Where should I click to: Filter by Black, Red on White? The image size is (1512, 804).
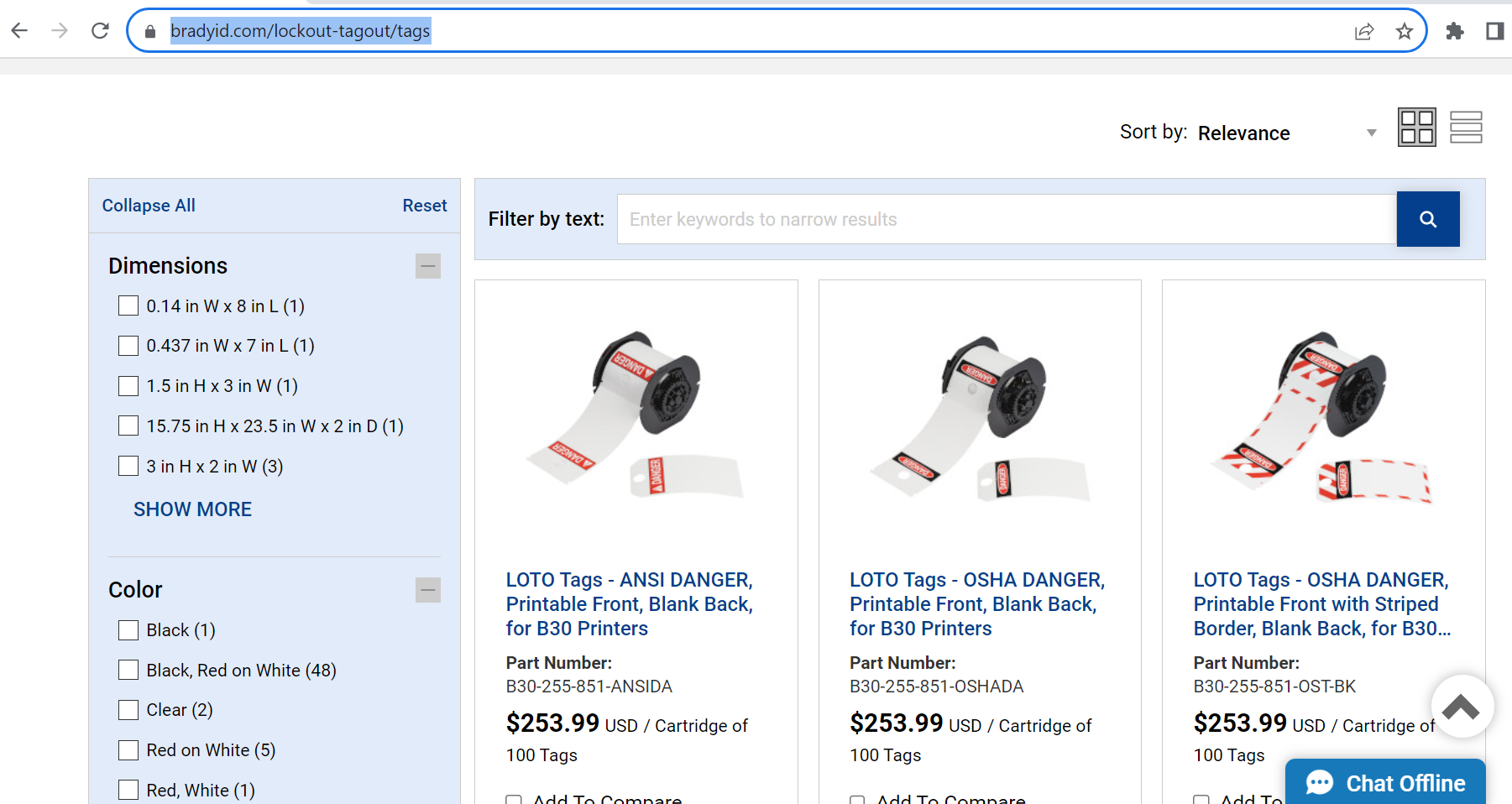tap(128, 670)
